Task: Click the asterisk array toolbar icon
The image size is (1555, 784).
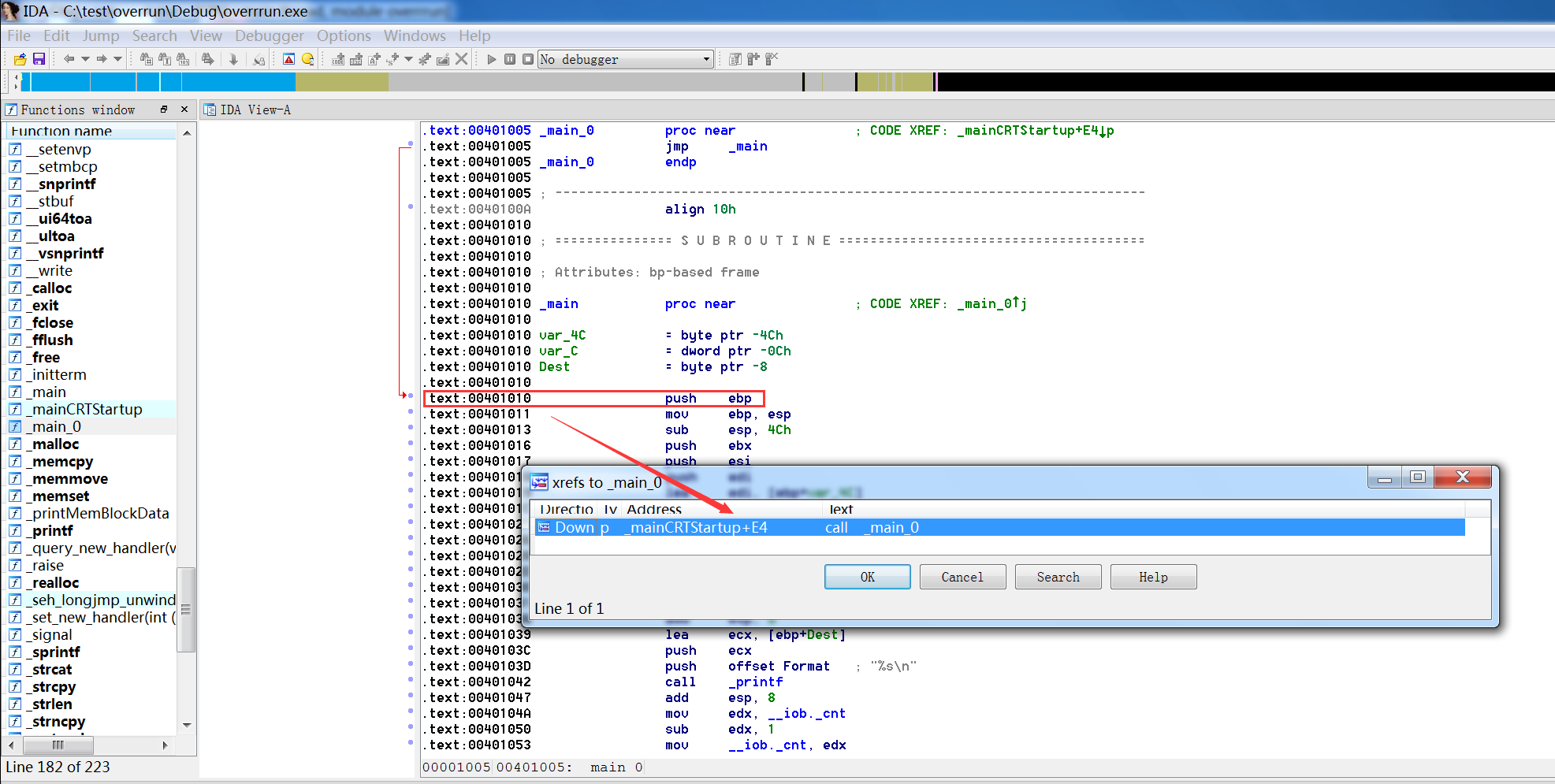Action: pos(425,59)
